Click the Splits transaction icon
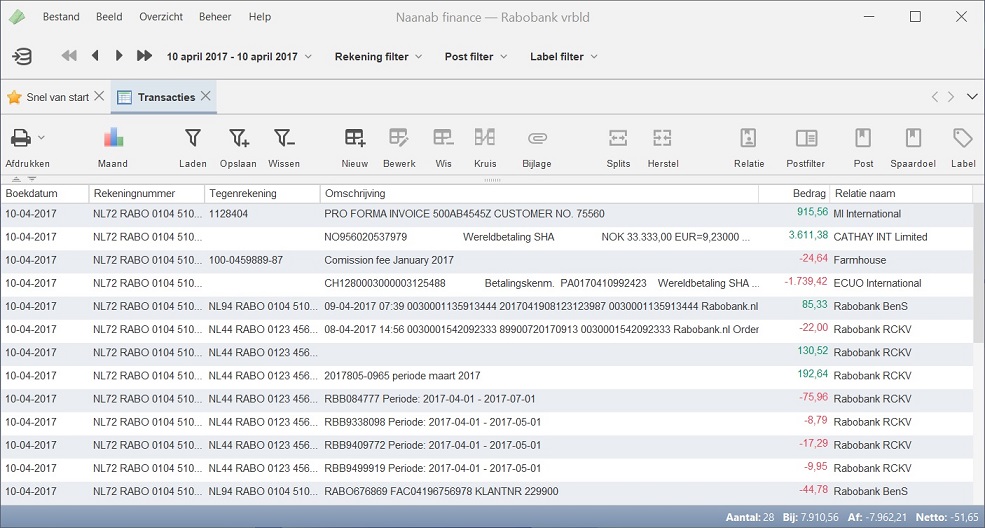 coord(618,138)
